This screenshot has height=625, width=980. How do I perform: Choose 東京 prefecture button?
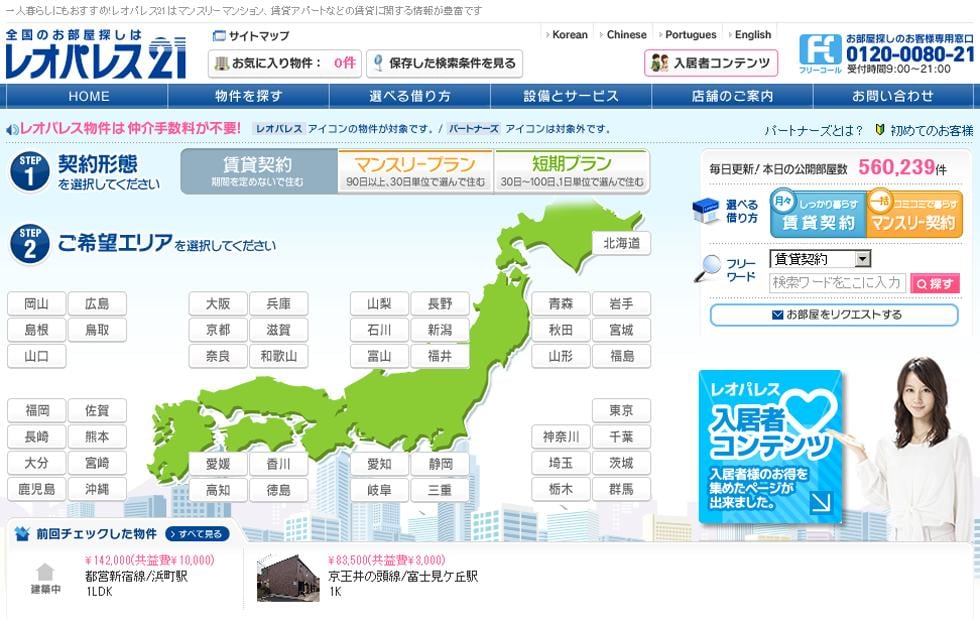point(621,411)
